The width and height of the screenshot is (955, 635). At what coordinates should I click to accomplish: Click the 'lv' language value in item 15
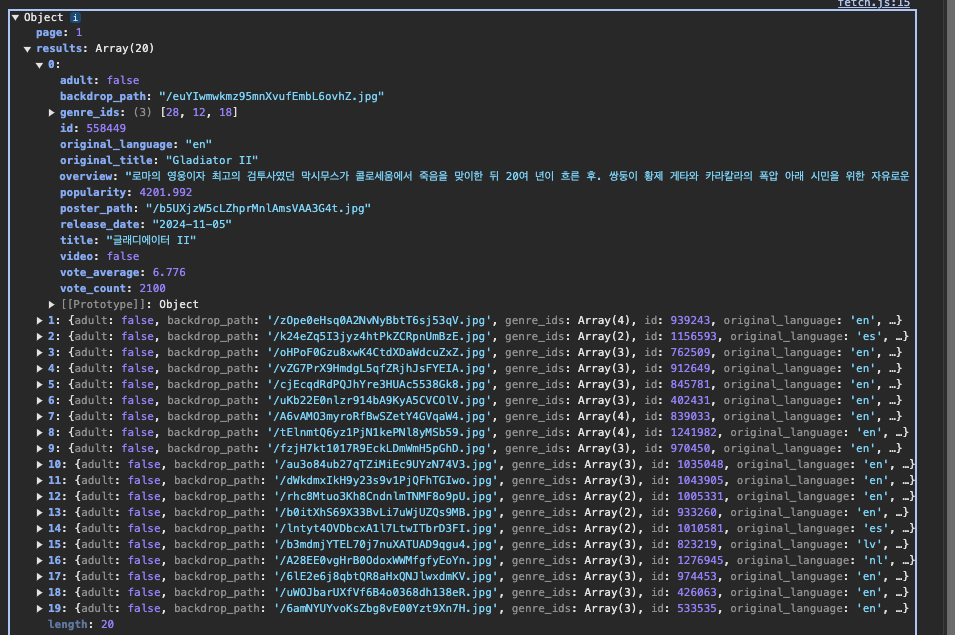(x=870, y=544)
